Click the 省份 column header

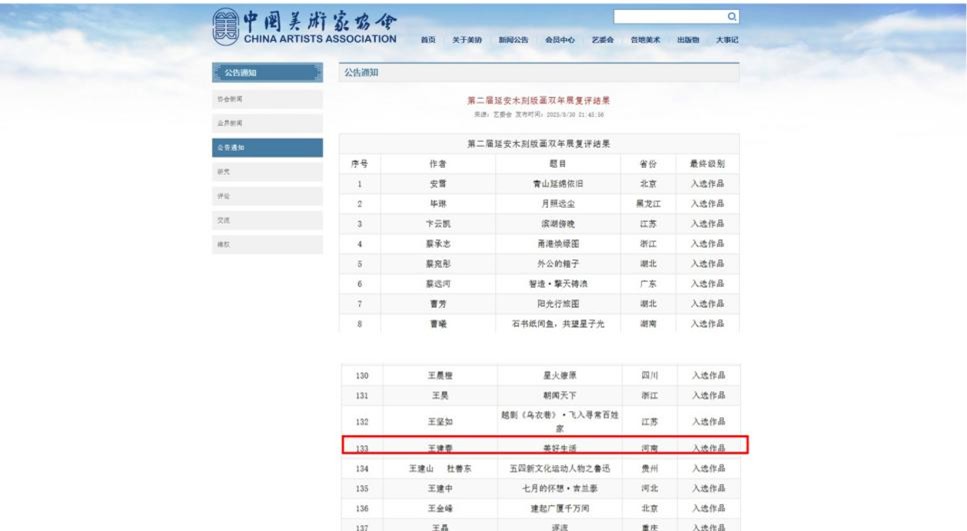(648, 163)
